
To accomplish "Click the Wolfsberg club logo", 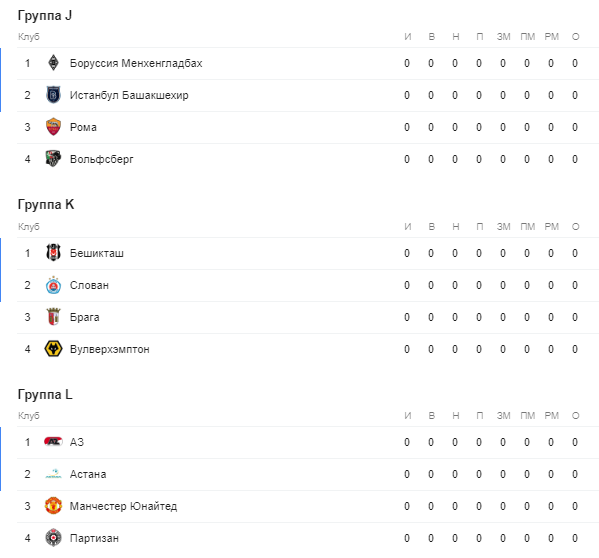I will pos(53,159).
